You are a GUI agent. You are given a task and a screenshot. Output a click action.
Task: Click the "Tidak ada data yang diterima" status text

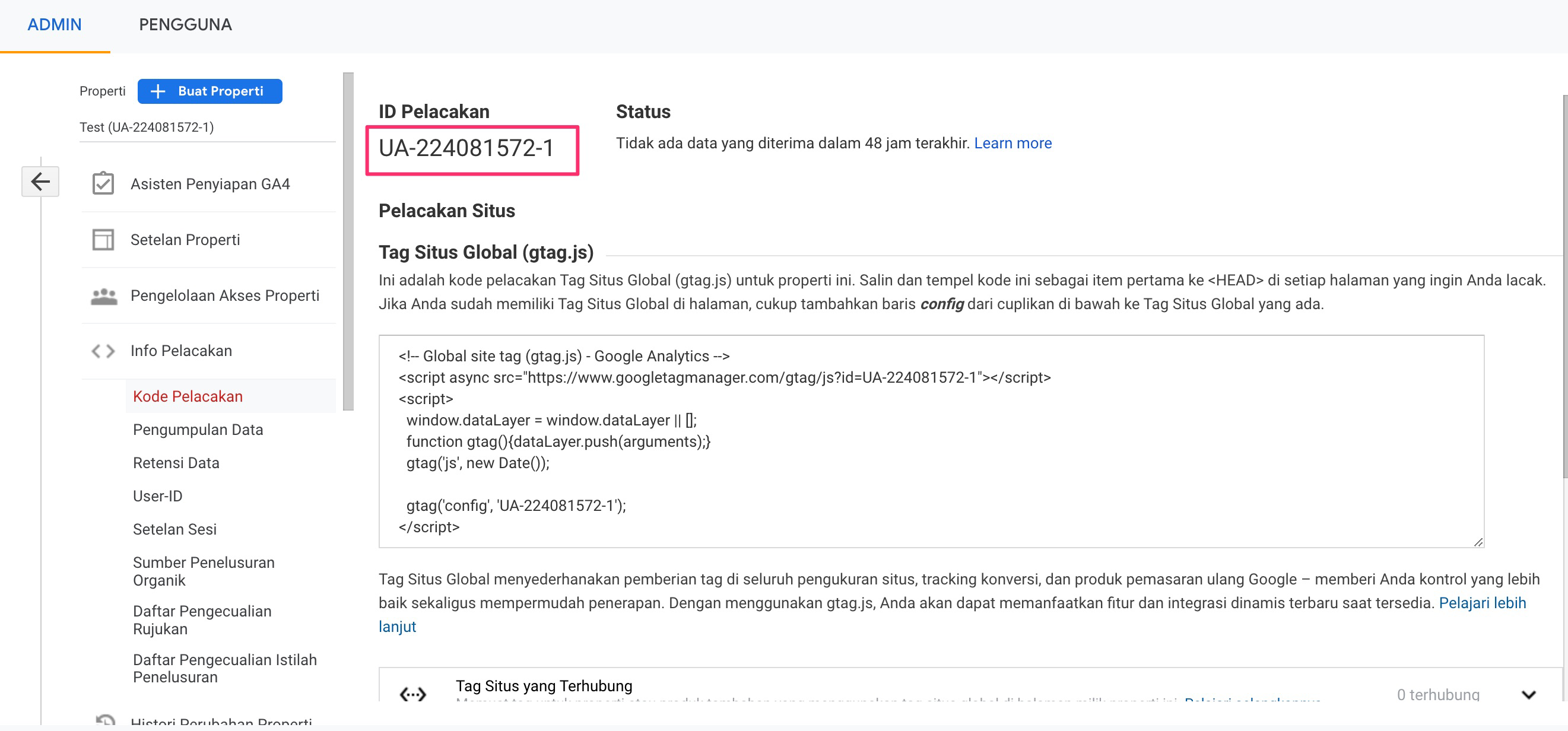tap(792, 143)
